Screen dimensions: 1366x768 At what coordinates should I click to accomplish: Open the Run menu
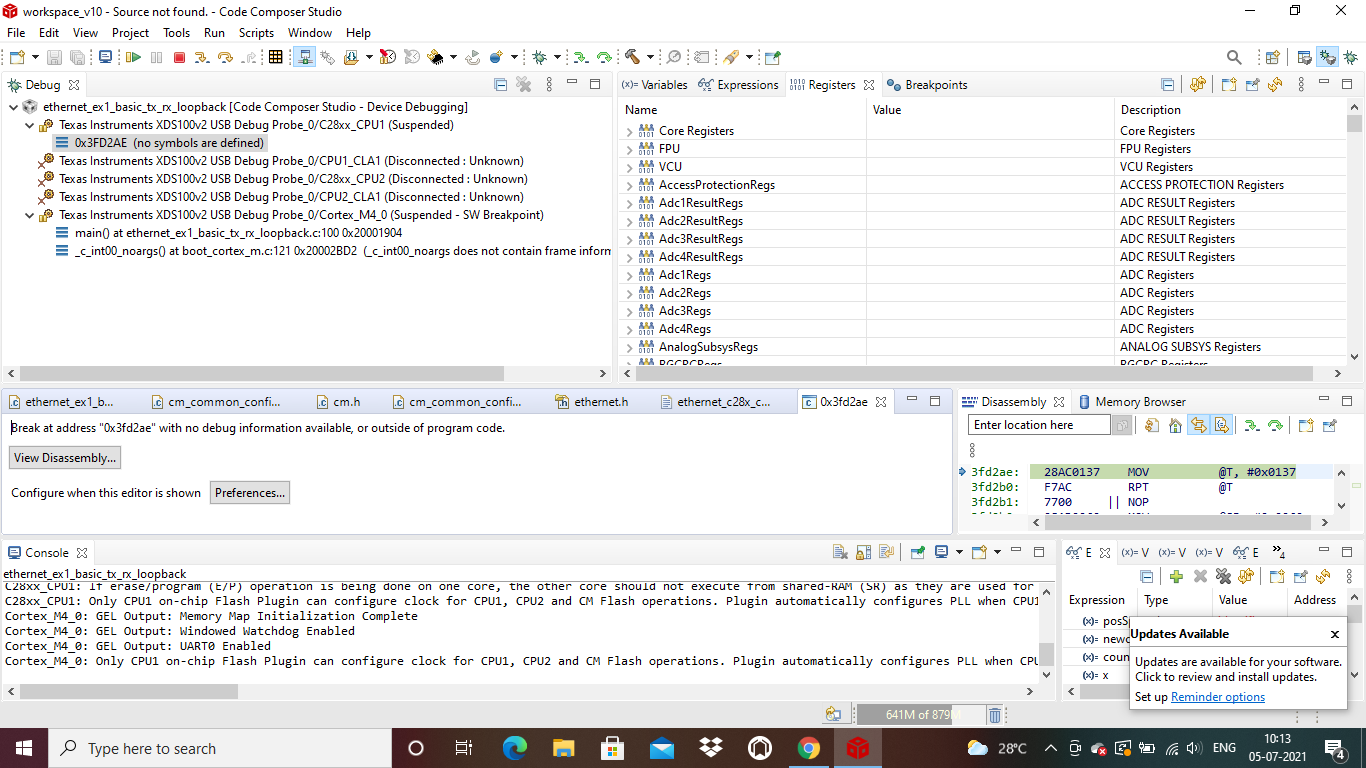click(214, 33)
